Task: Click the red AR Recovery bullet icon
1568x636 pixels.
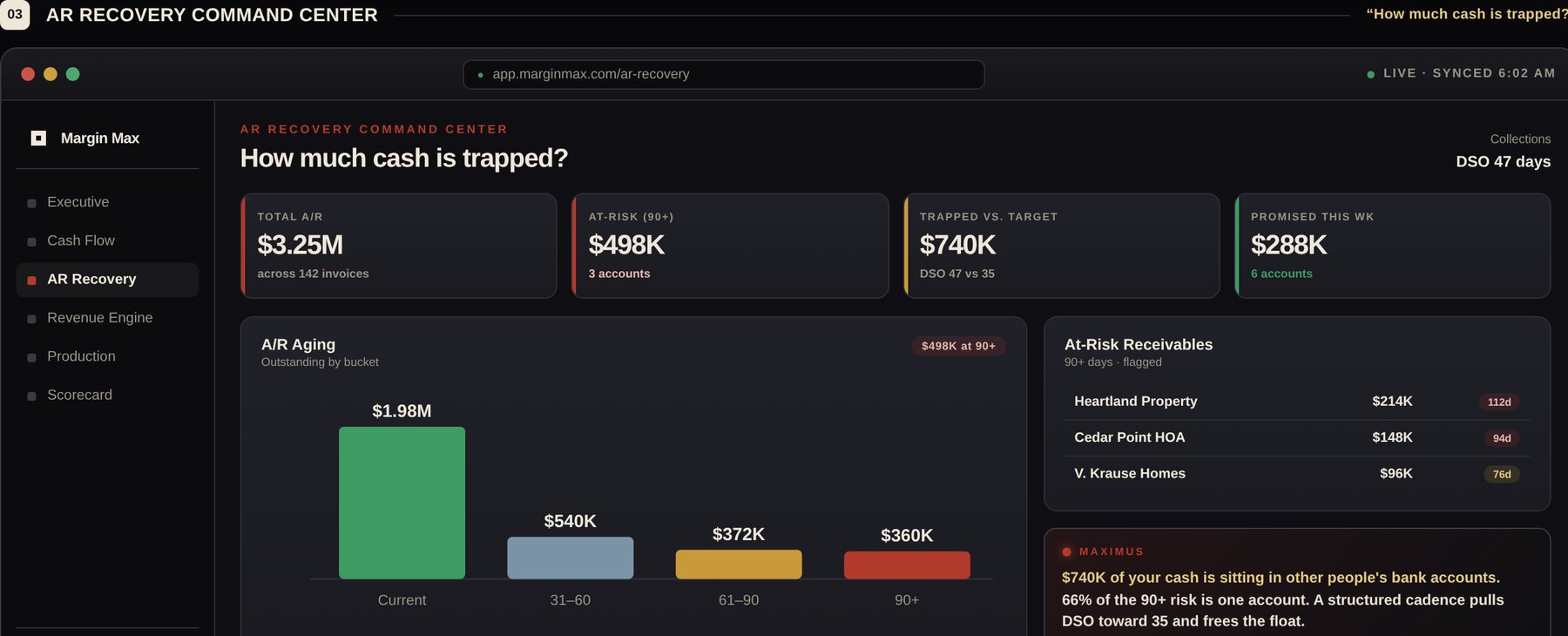Action: point(31,280)
